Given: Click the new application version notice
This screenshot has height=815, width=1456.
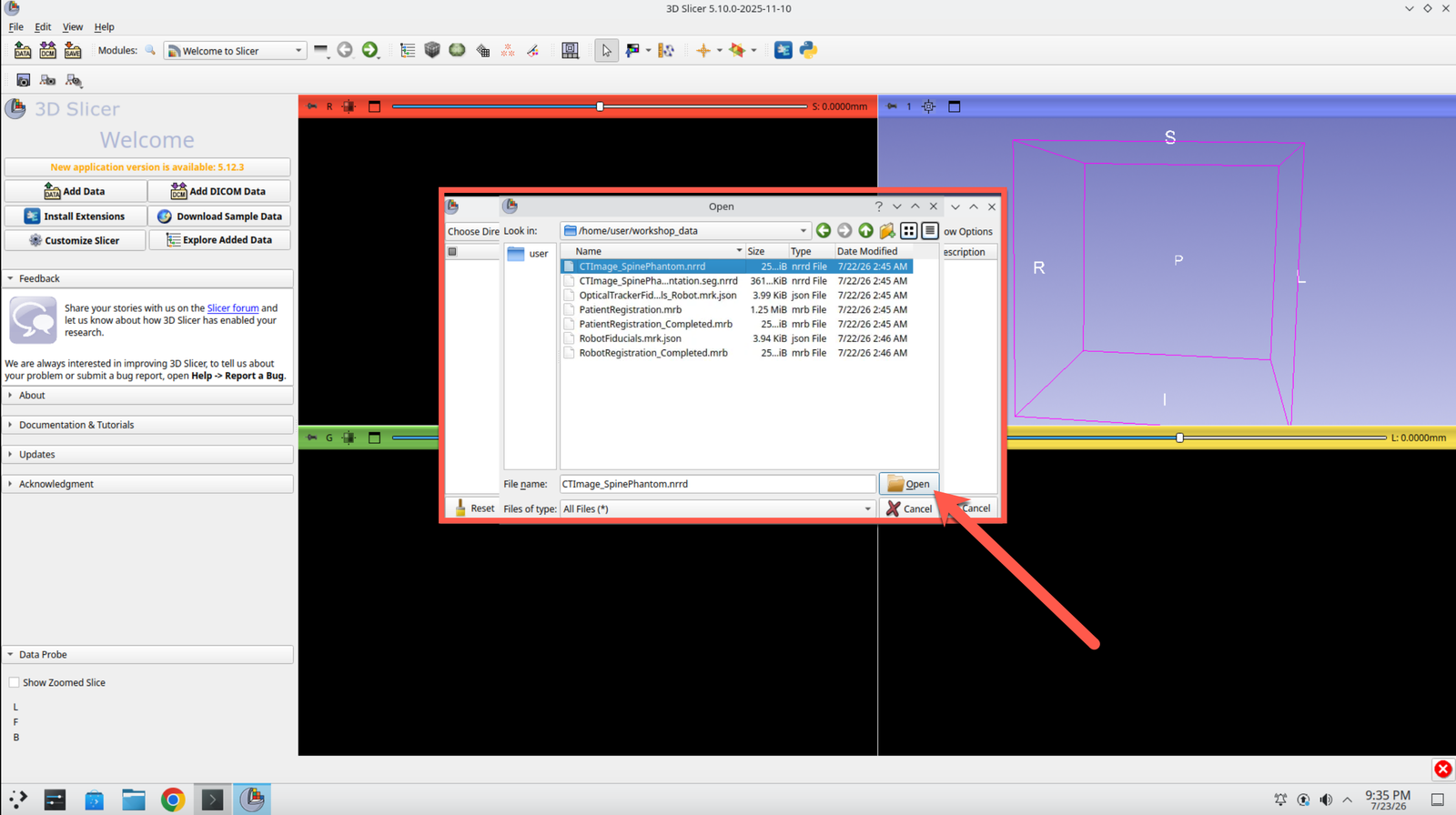Looking at the screenshot, I should click(147, 167).
